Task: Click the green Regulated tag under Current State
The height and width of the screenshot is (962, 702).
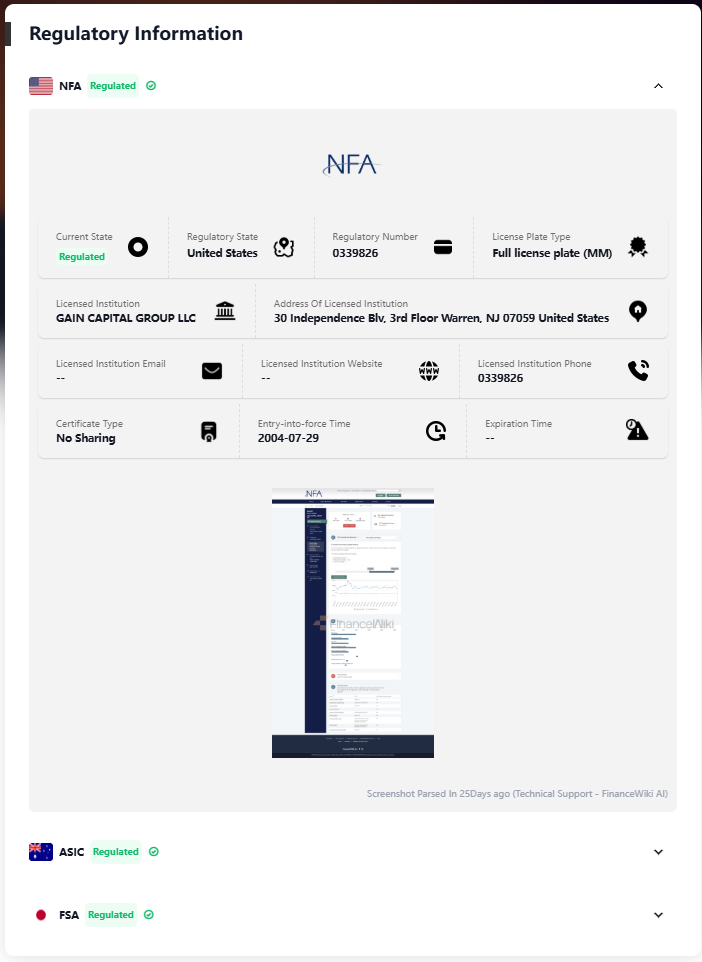Action: point(82,256)
